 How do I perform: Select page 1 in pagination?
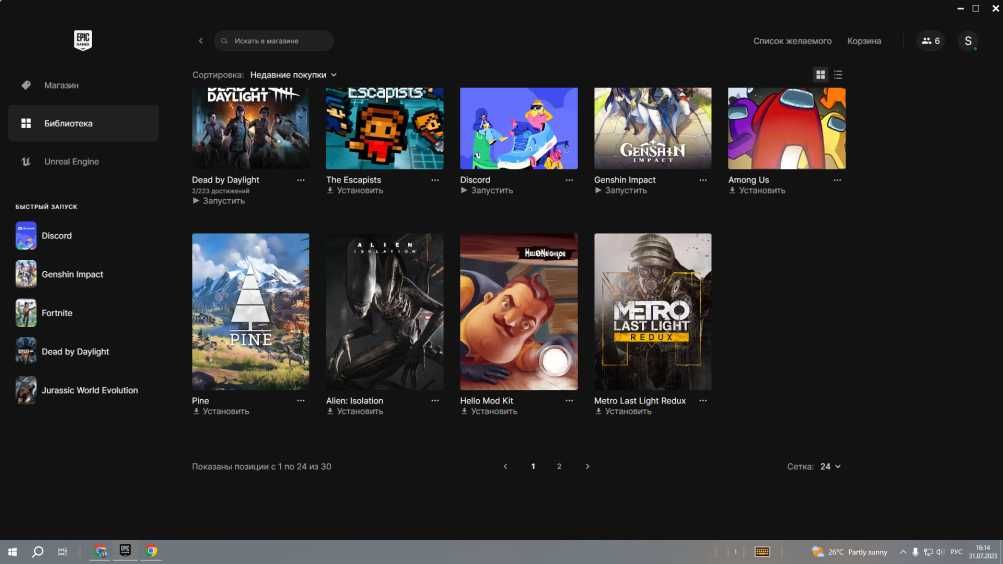coord(533,467)
